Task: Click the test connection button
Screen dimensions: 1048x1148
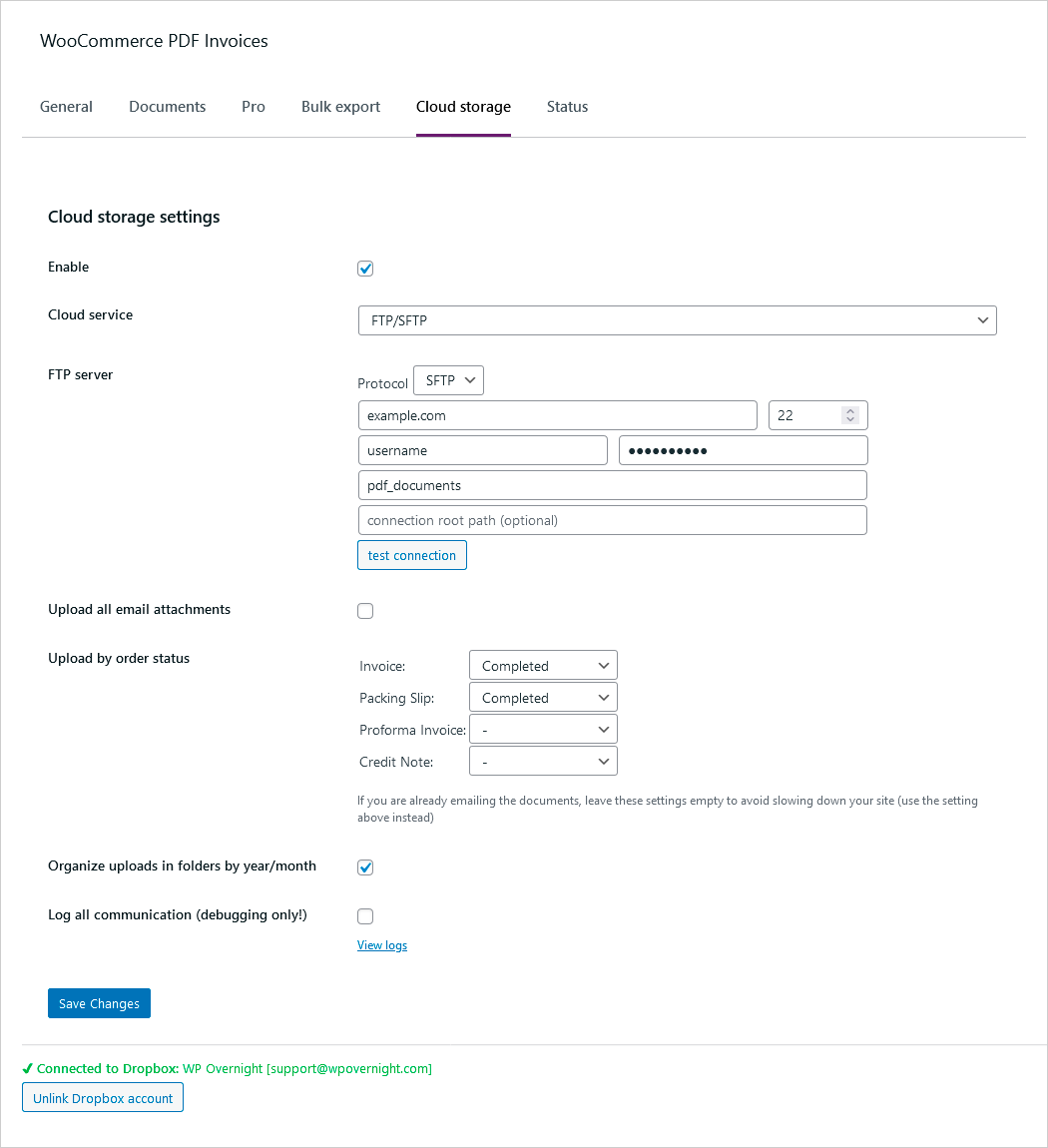Action: click(x=411, y=555)
